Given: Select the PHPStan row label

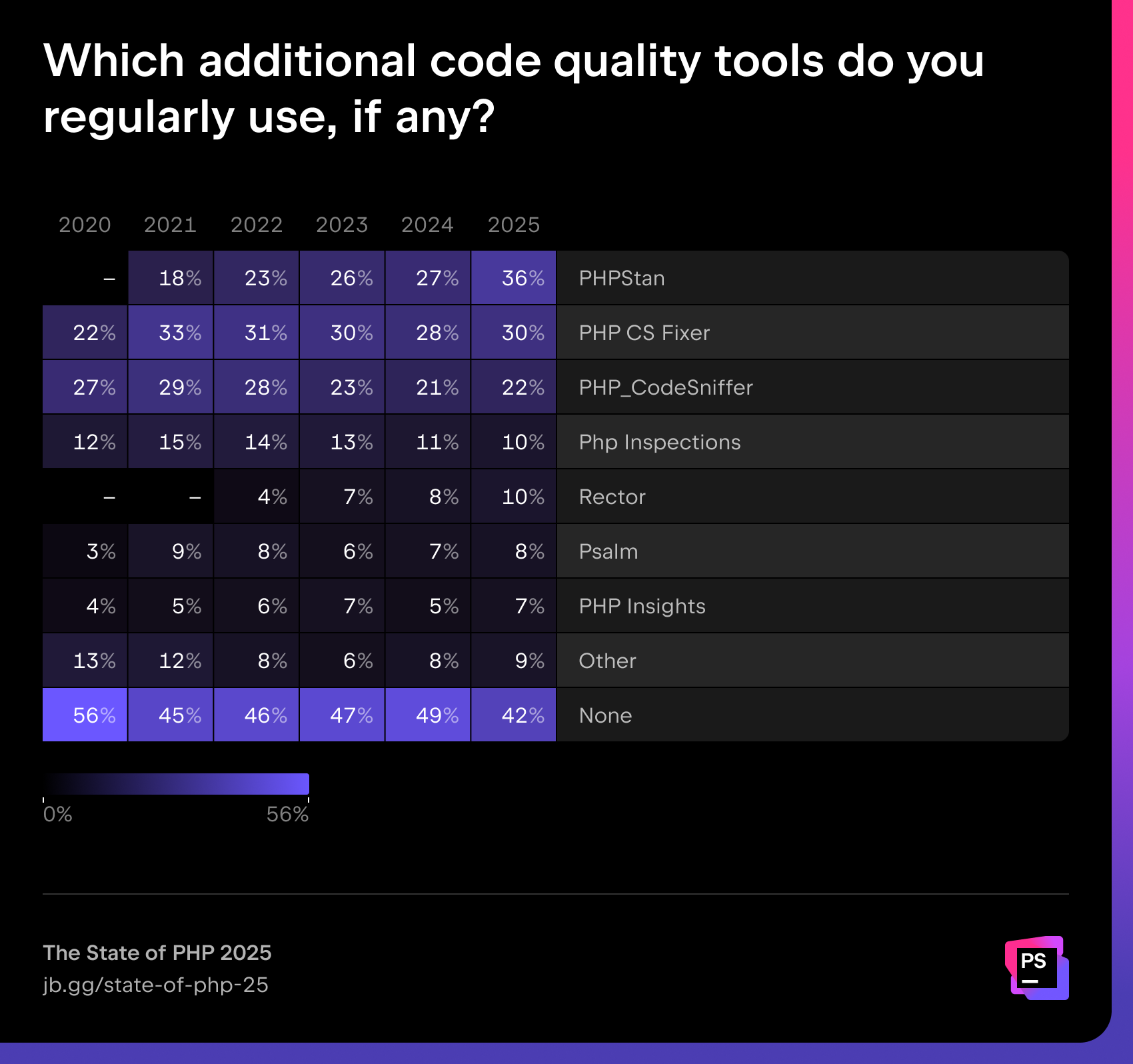Looking at the screenshot, I should point(622,278).
